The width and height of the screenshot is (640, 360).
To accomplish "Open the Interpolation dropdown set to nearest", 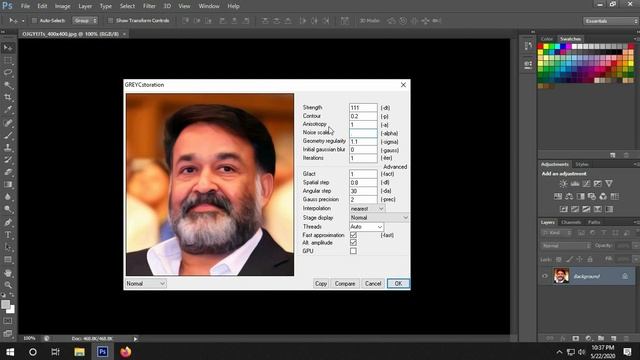I will (367, 209).
